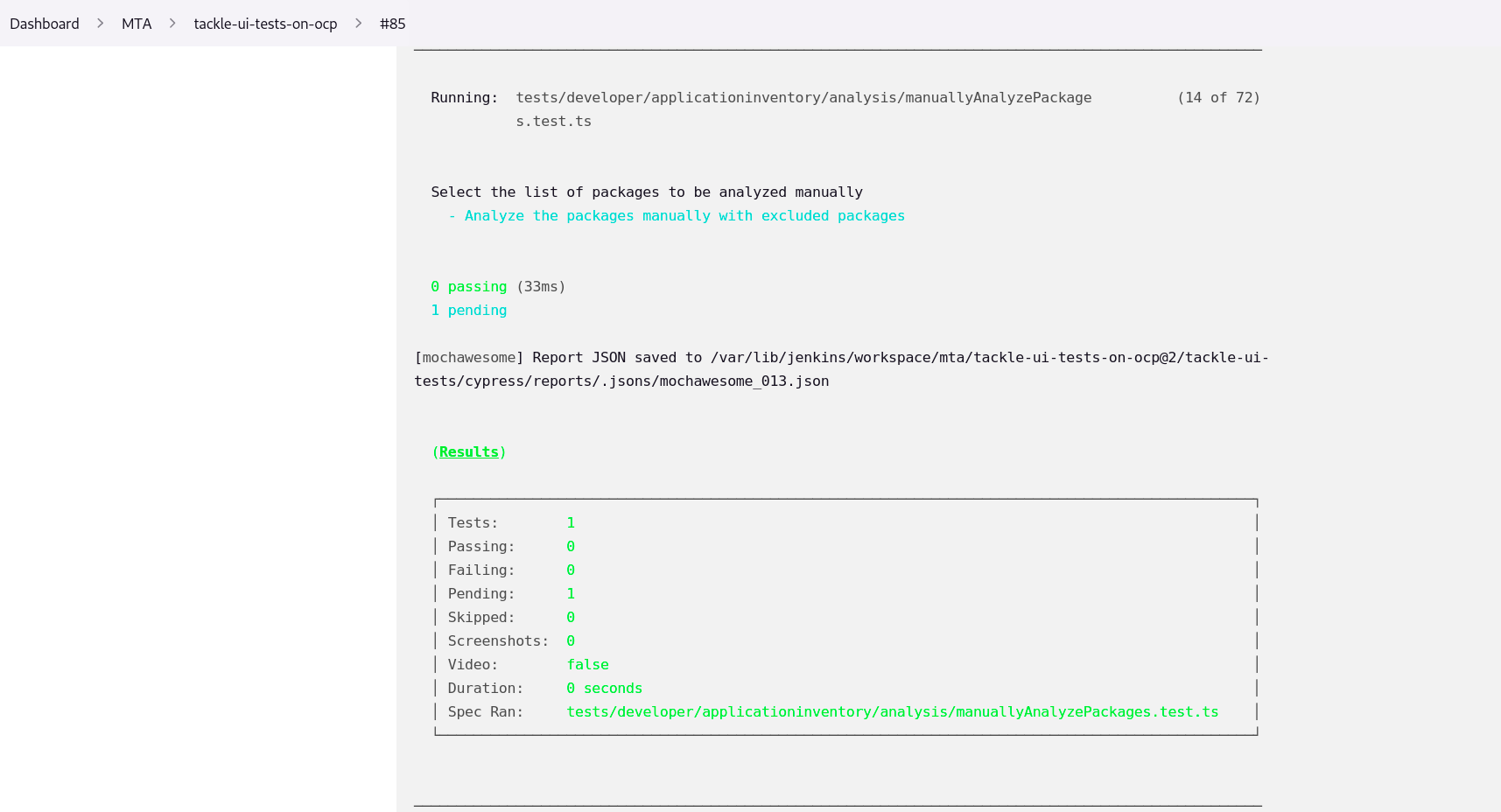Go to the Dashboard breadcrumb
The width and height of the screenshot is (1501, 812).
pos(45,24)
